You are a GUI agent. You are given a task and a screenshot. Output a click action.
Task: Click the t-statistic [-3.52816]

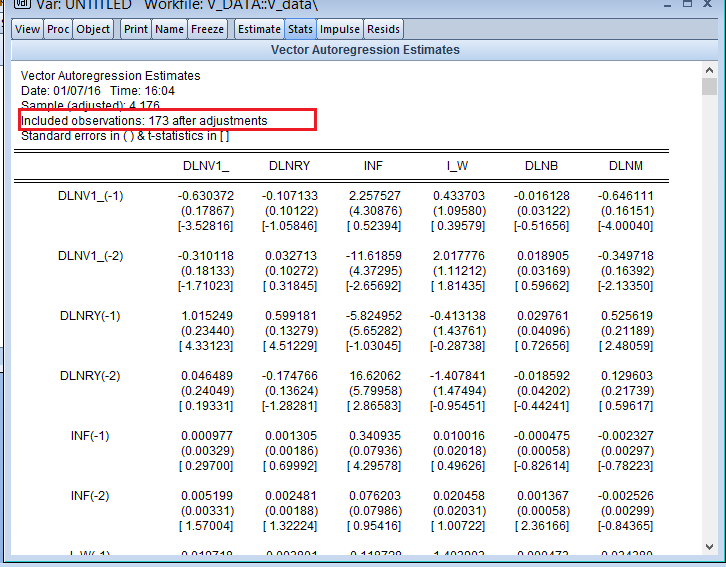click(206, 226)
